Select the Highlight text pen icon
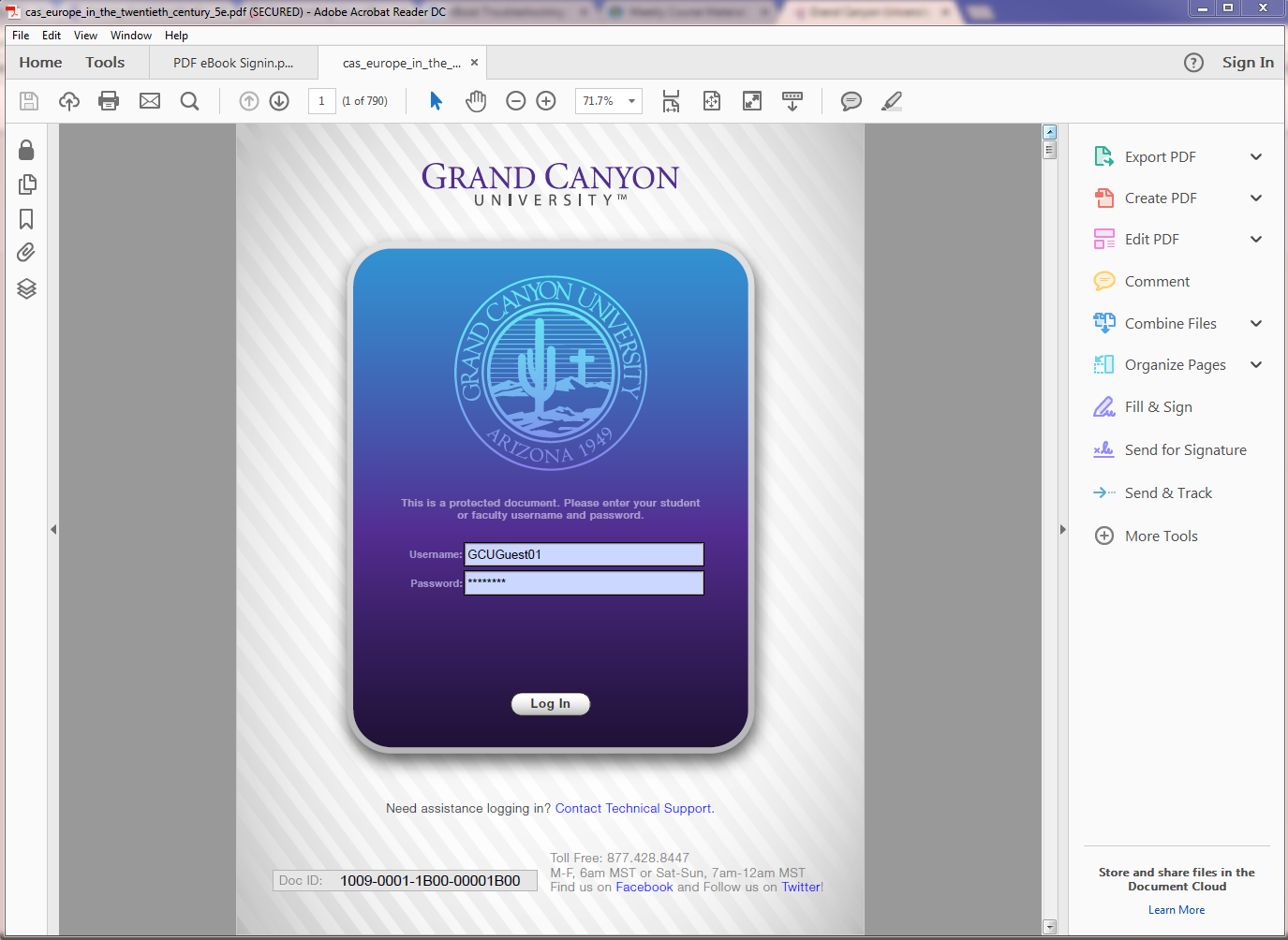The image size is (1288, 940). (892, 101)
